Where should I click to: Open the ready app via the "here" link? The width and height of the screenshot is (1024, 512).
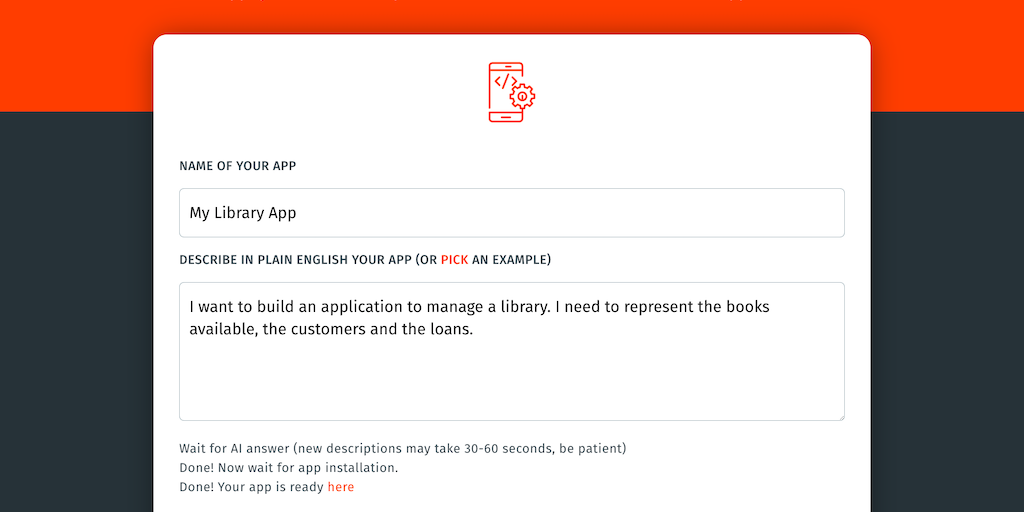coord(340,487)
